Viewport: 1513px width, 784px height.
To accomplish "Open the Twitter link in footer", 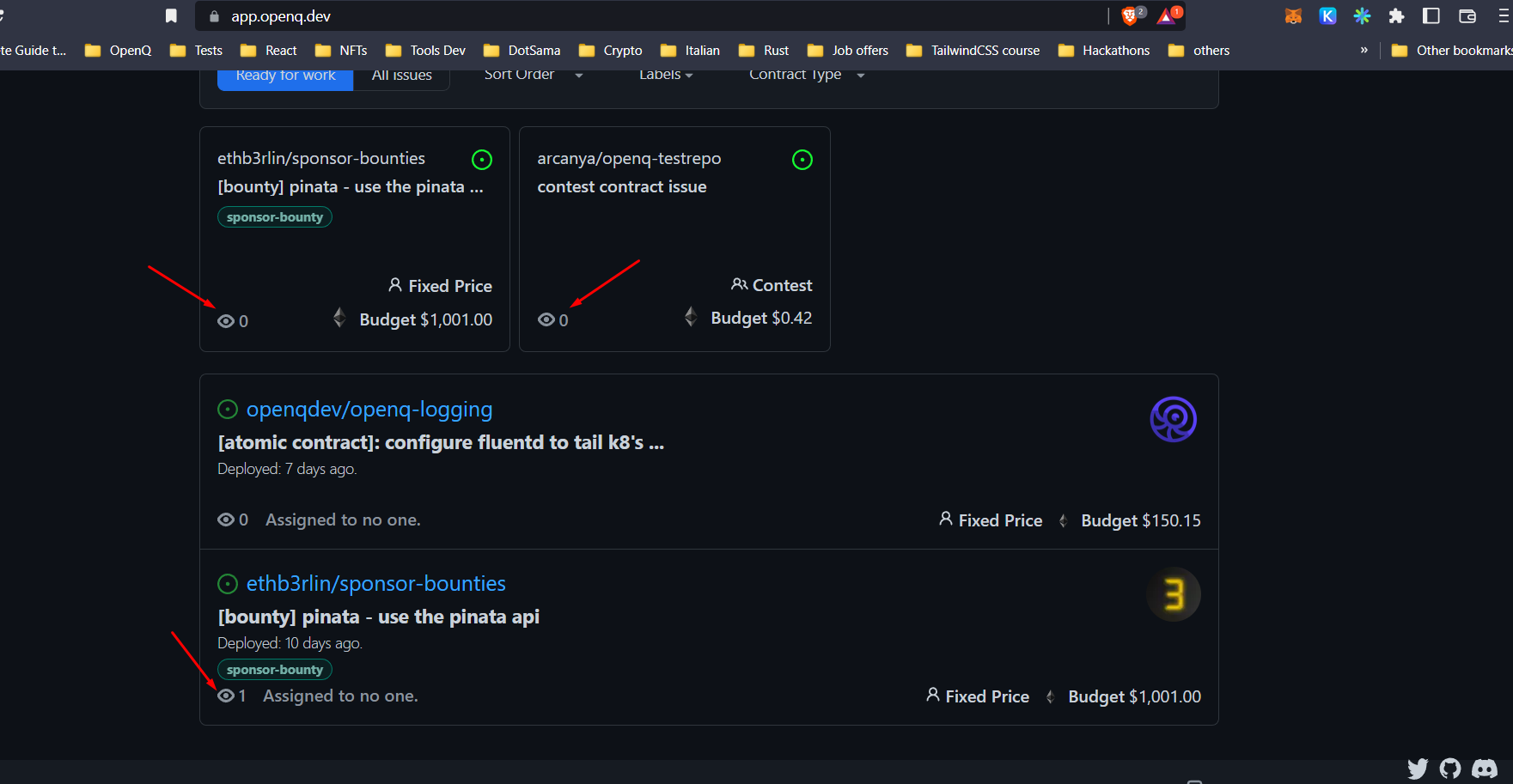I will [x=1418, y=768].
